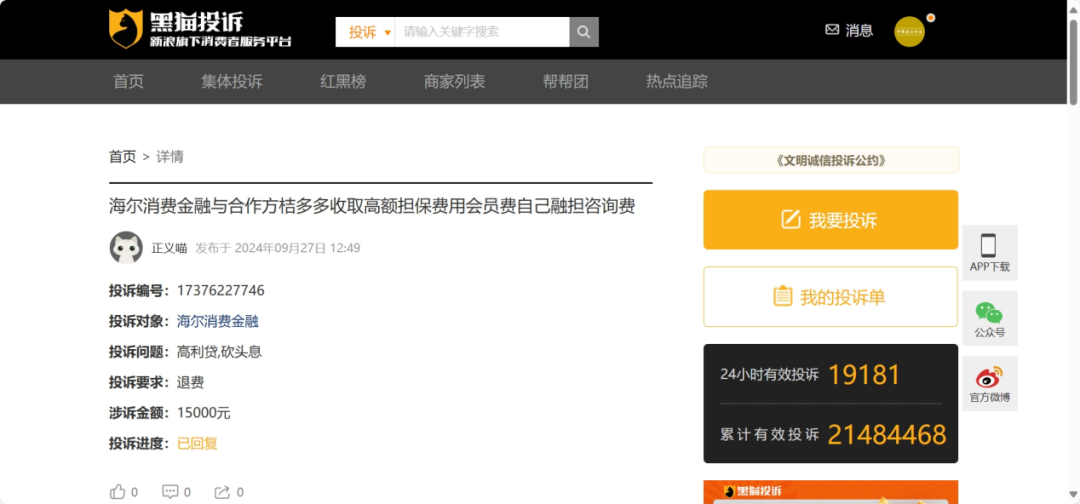Open the 消息 envelope icon
The width and height of the screenshot is (1080, 504).
pos(832,30)
